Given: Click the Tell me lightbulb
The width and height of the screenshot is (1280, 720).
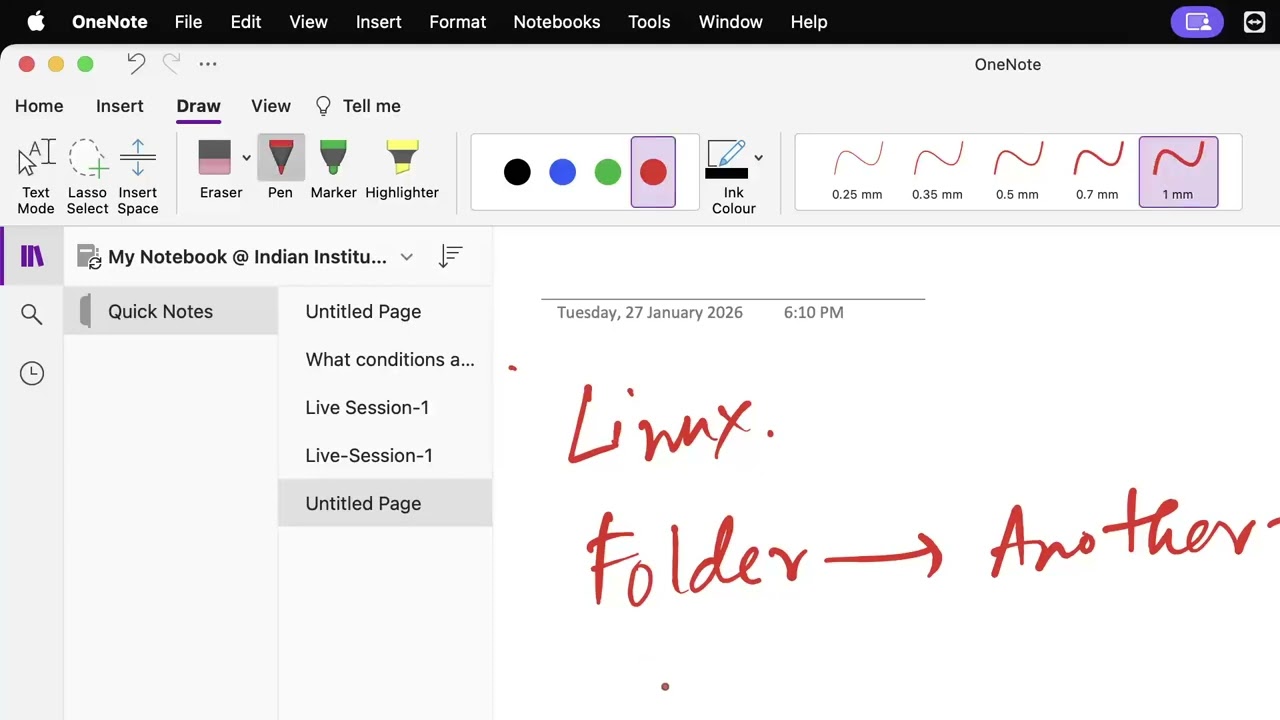Looking at the screenshot, I should pyautogui.click(x=323, y=106).
